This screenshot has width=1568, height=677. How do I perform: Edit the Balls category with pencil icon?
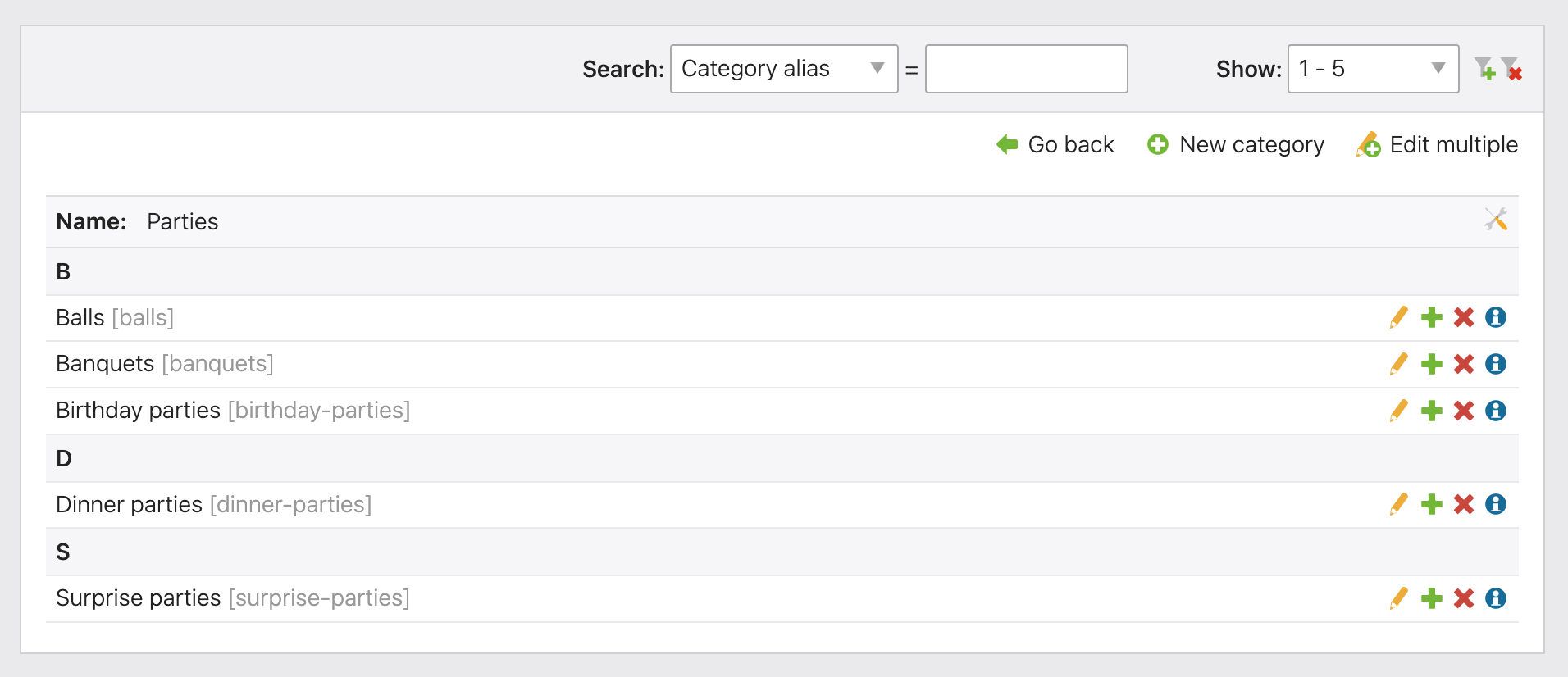tap(1399, 317)
